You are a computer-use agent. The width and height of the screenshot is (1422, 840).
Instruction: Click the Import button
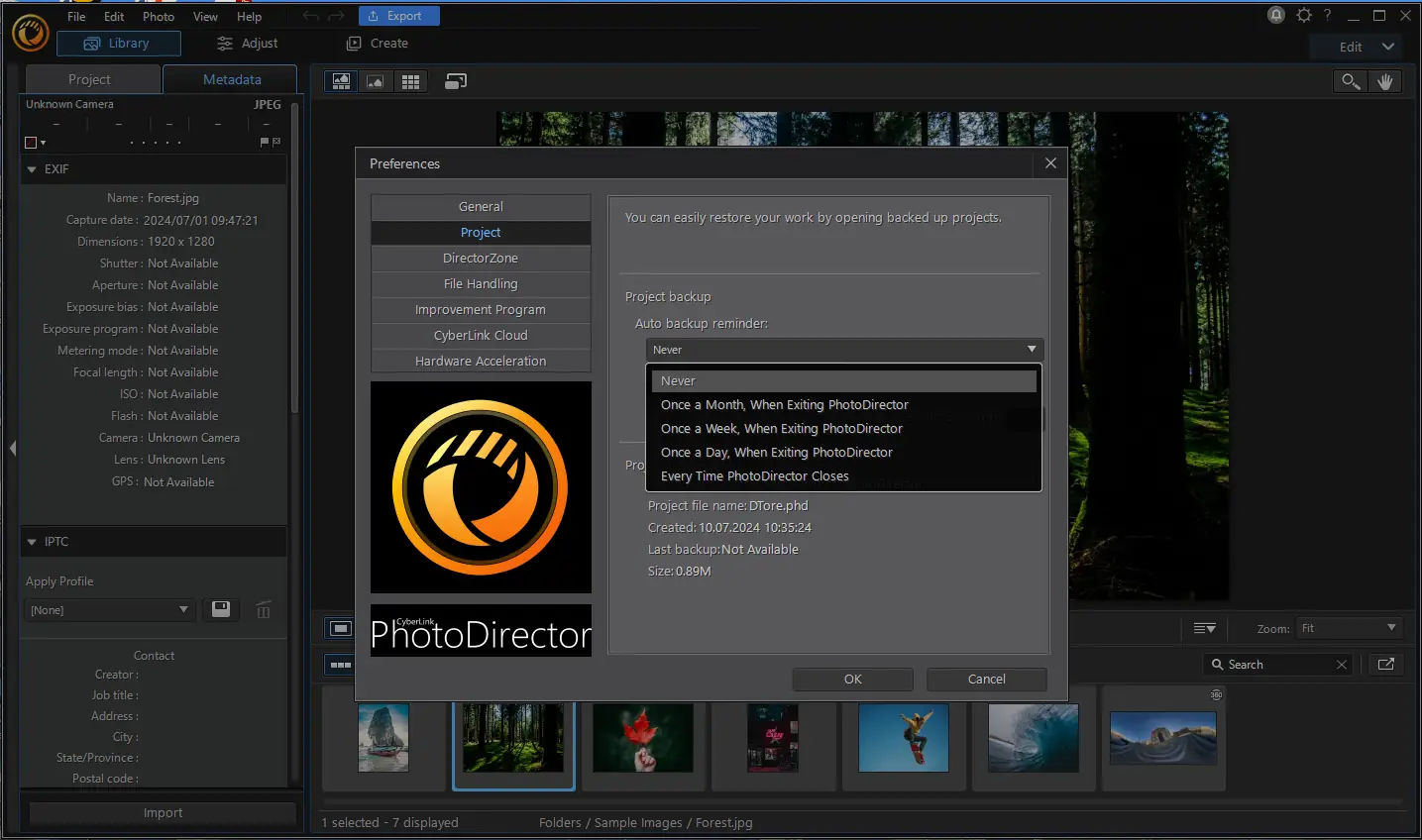[162, 812]
